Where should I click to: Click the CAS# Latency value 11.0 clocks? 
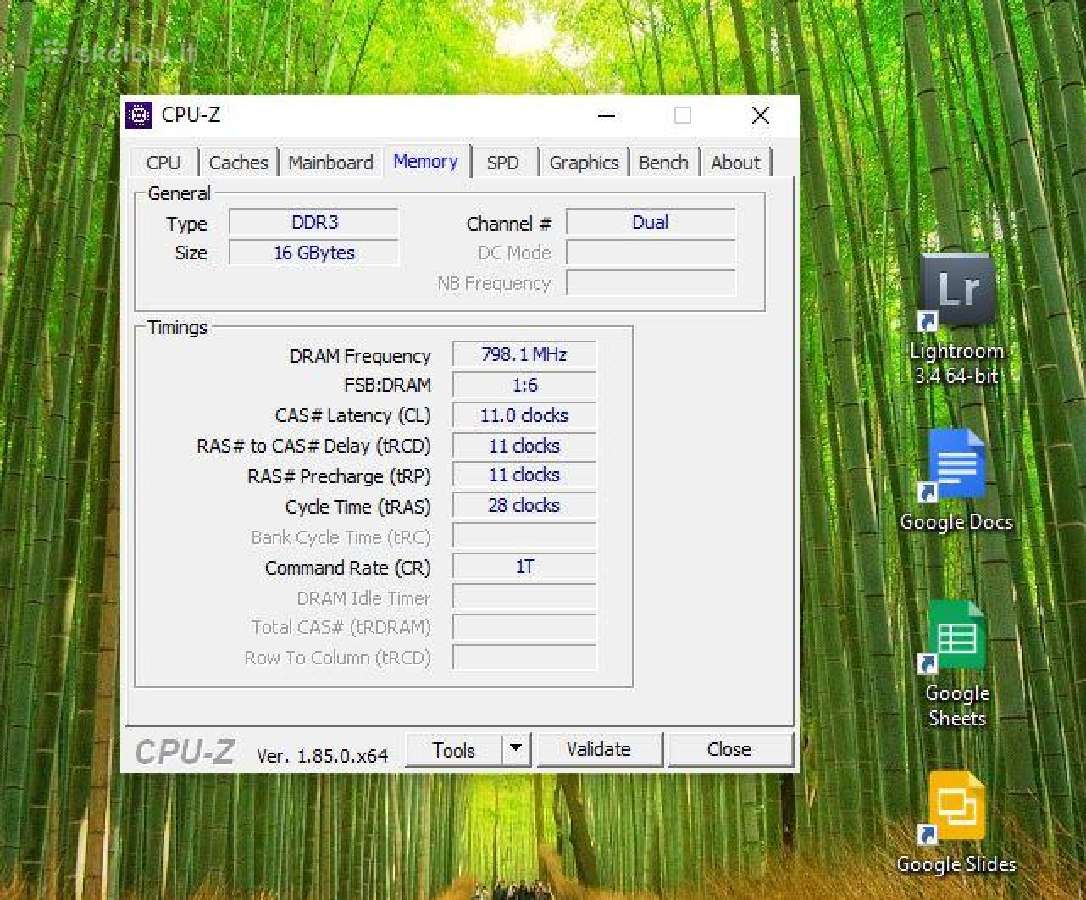coord(524,416)
